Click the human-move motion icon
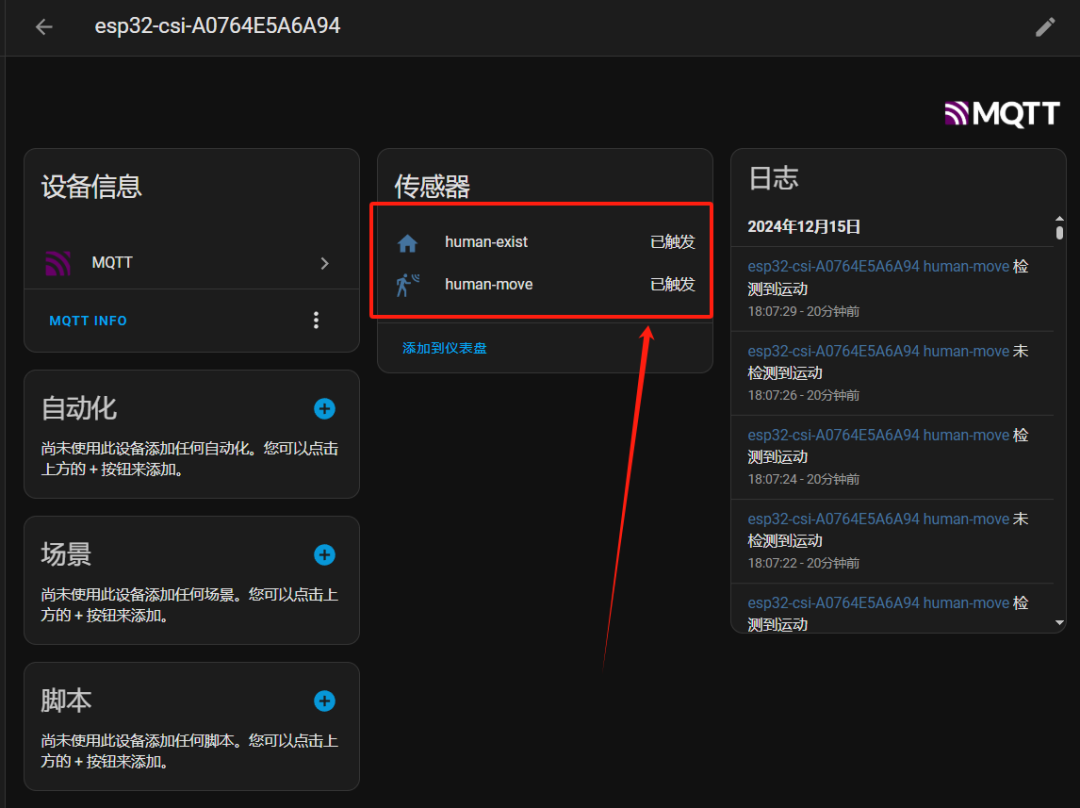Viewport: 1080px width, 808px height. pyautogui.click(x=407, y=284)
